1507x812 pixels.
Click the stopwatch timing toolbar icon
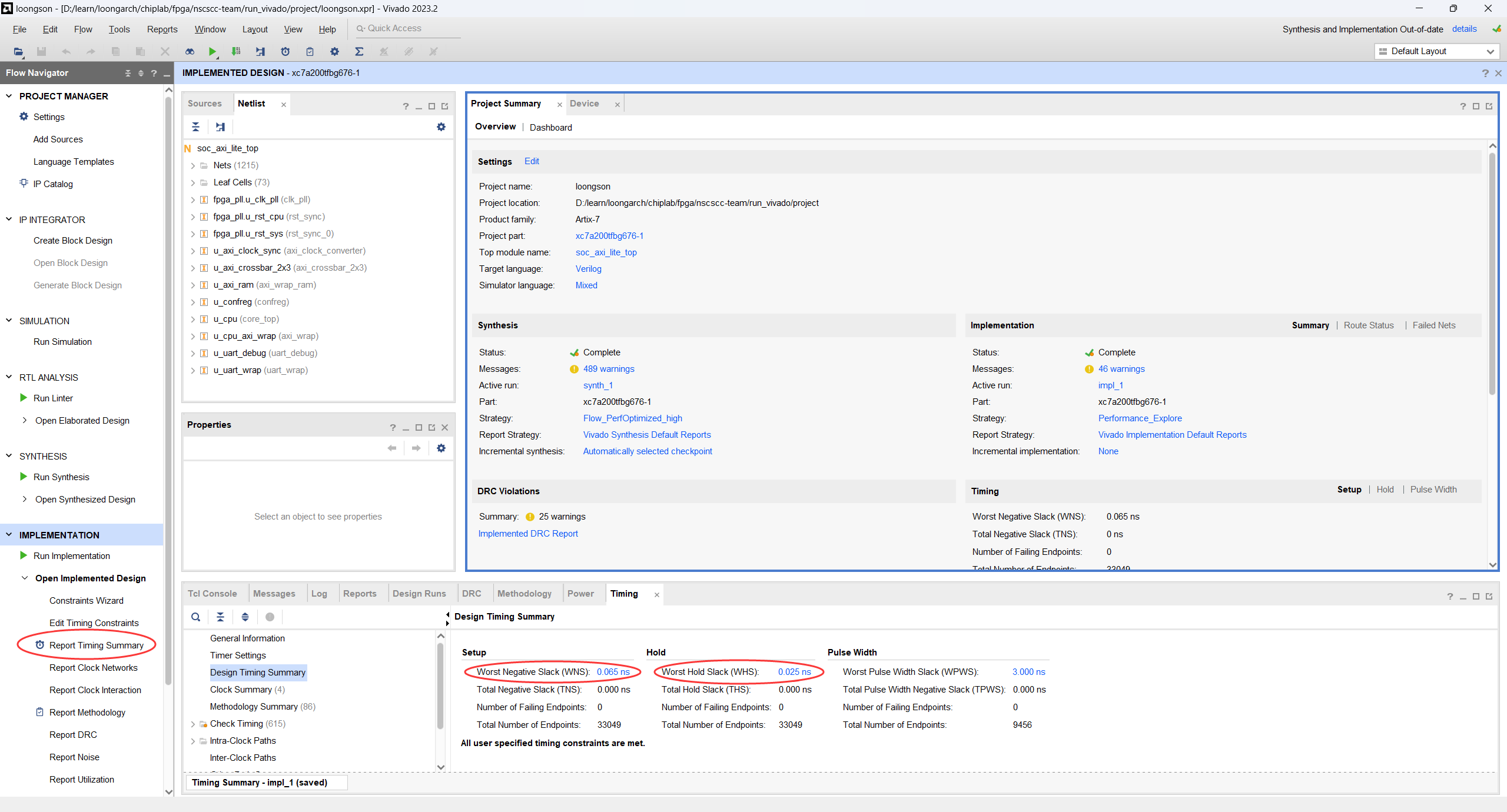click(x=286, y=52)
